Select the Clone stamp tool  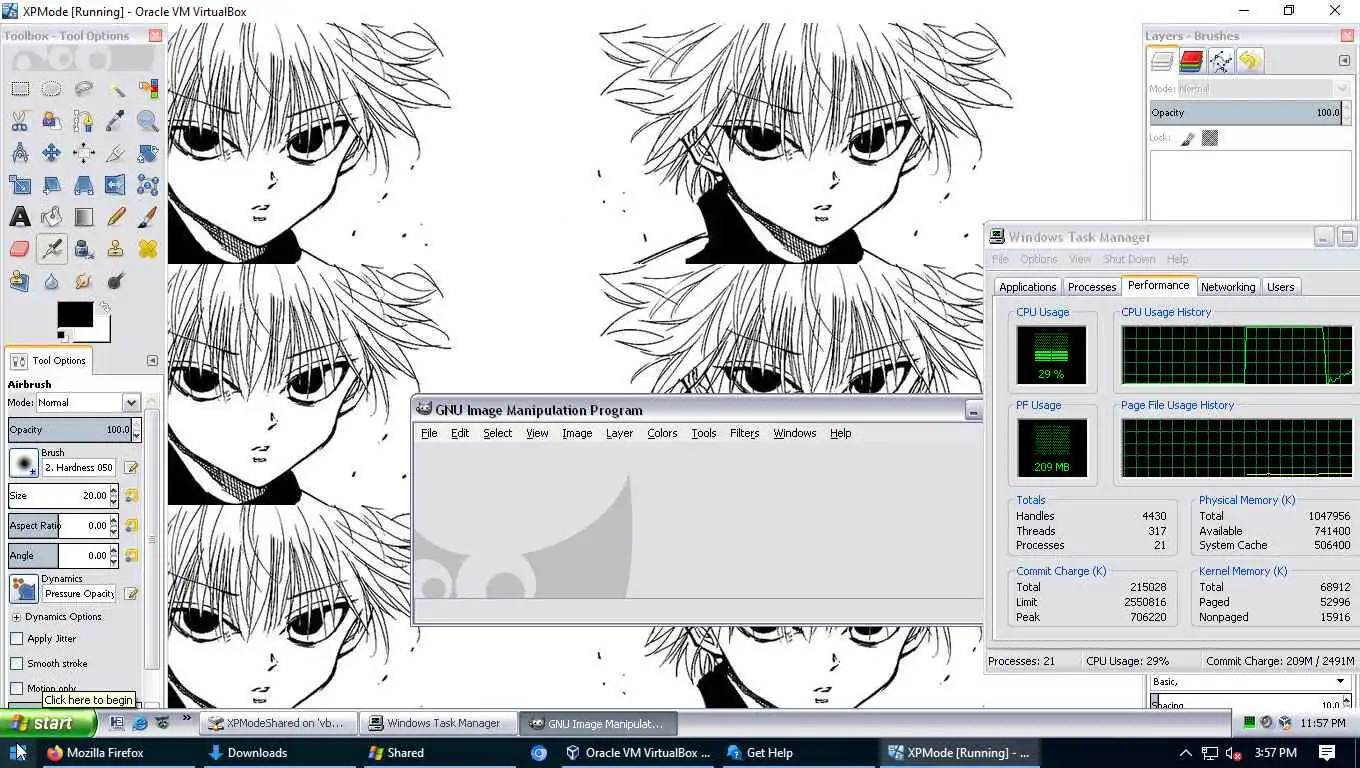[x=115, y=249]
